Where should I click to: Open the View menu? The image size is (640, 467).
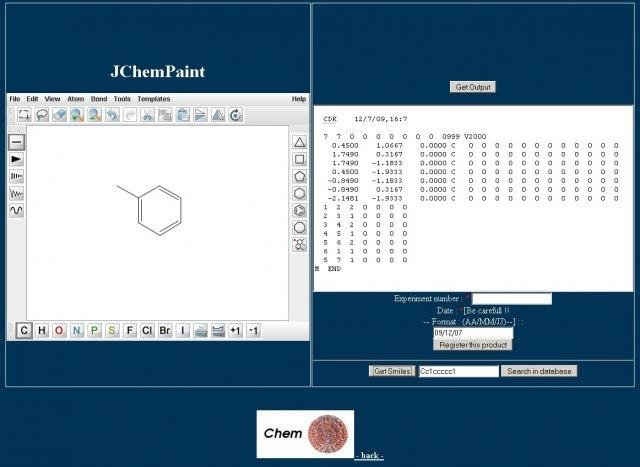click(53, 99)
